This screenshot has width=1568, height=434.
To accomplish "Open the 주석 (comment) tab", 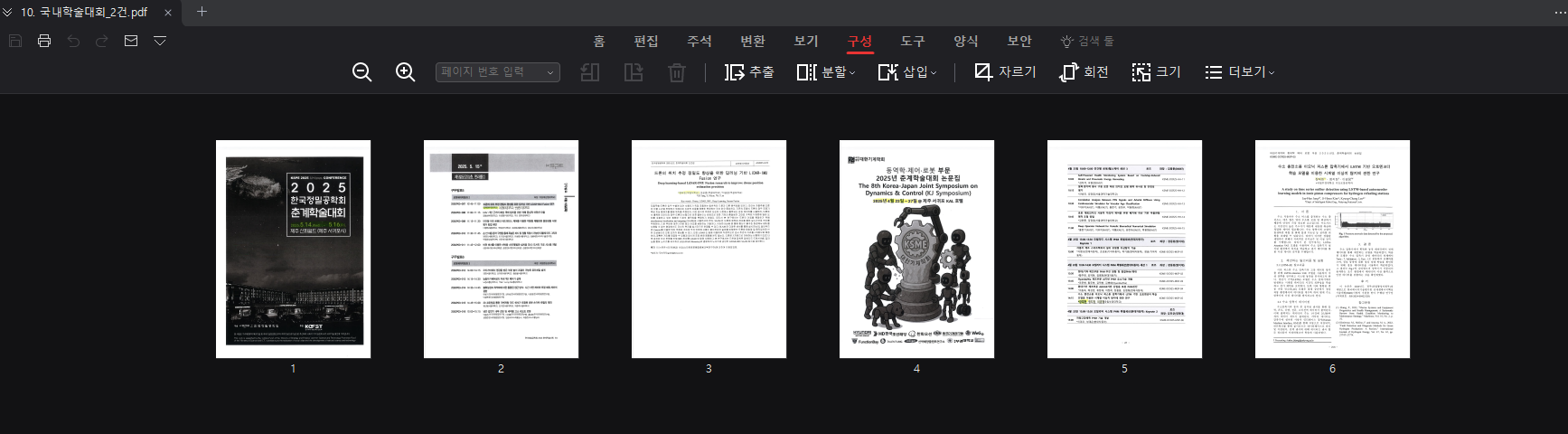I will click(x=699, y=41).
